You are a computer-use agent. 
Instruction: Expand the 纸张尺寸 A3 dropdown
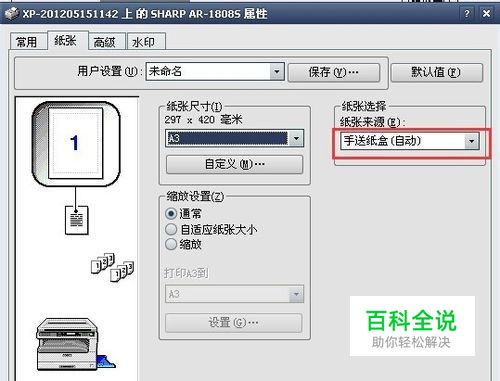(234, 138)
